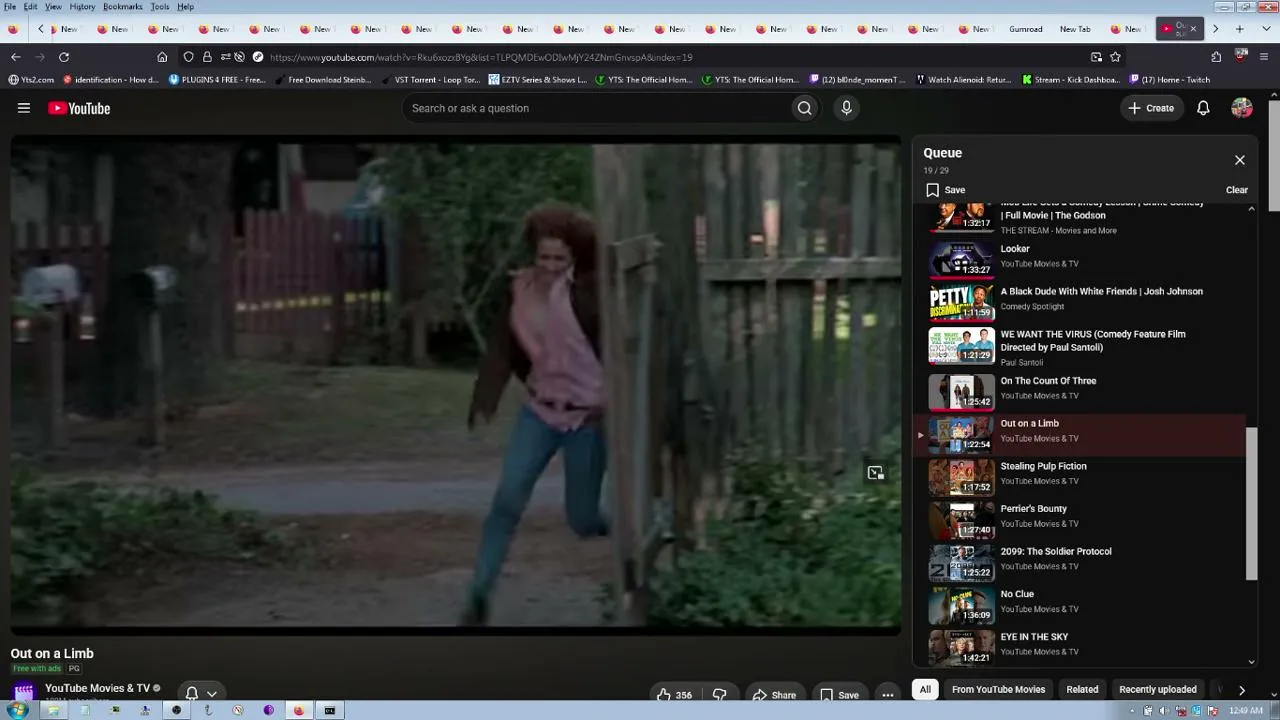
Task: Open the Firefox View menu
Action: (53, 7)
